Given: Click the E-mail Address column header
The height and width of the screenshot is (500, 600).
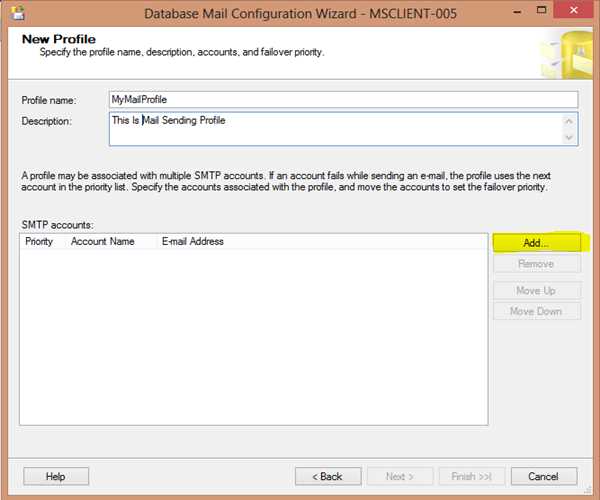Looking at the screenshot, I should [x=193, y=242].
